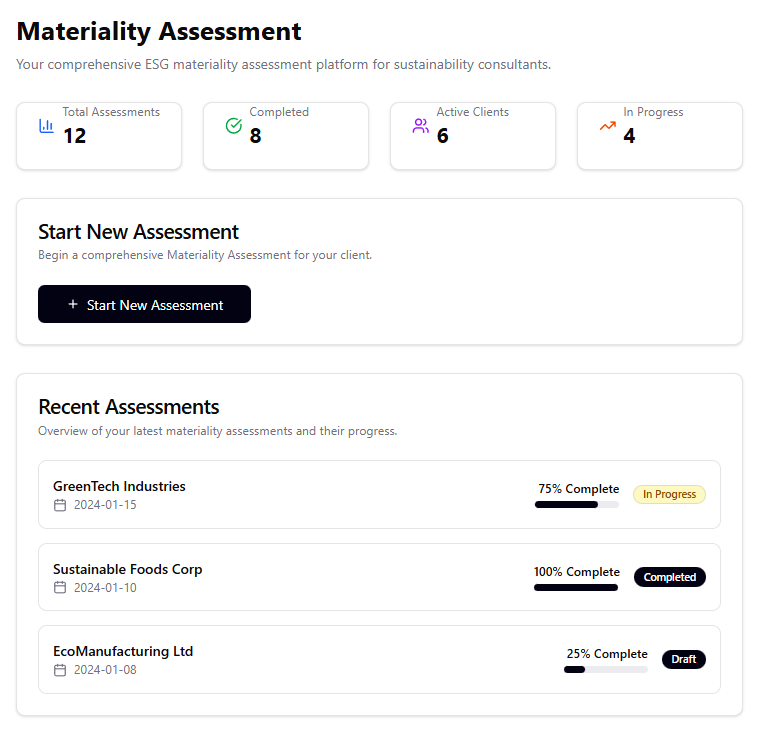The width and height of the screenshot is (761, 736).
Task: Click the calendar icon beside 2024-01-15
Action: point(60,505)
